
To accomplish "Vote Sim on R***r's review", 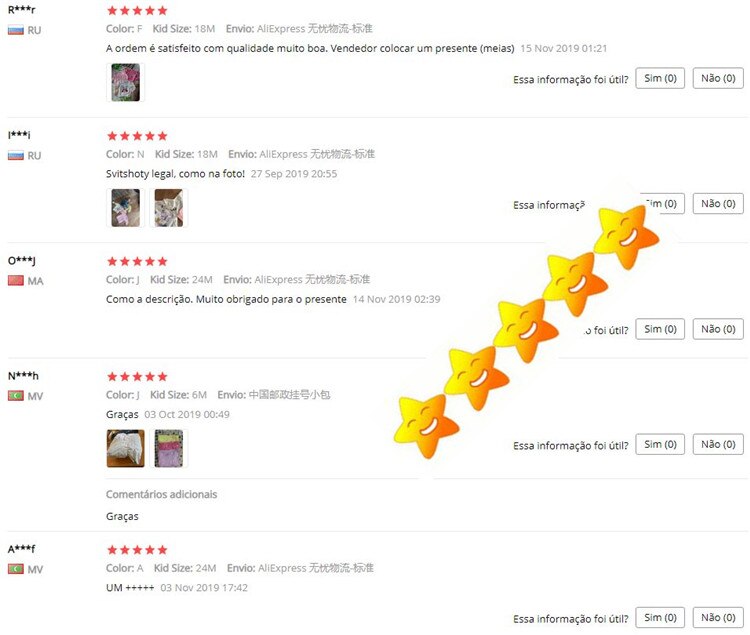I will tap(660, 78).
